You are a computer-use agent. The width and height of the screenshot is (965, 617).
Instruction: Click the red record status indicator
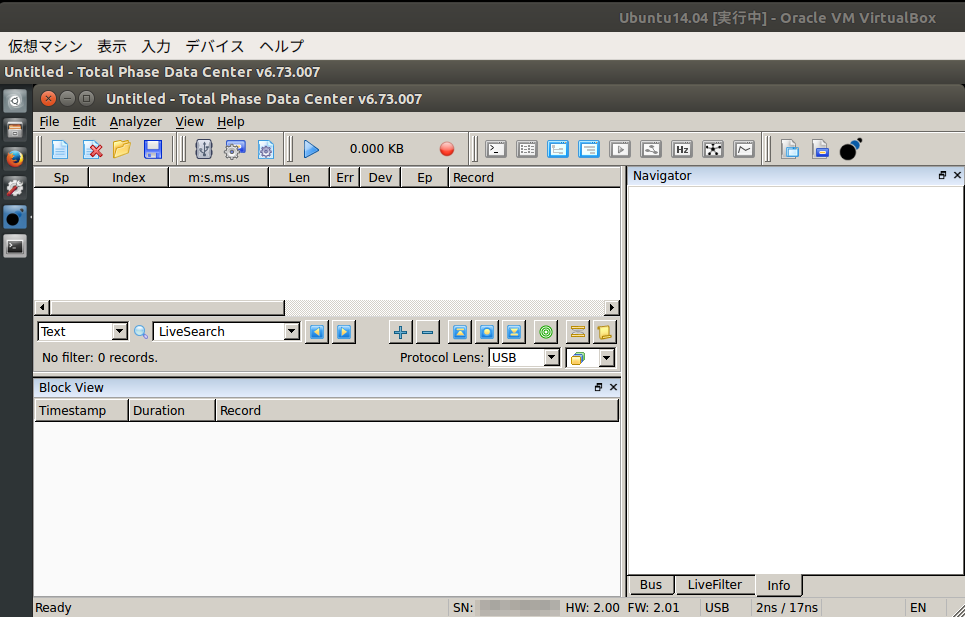click(x=446, y=148)
